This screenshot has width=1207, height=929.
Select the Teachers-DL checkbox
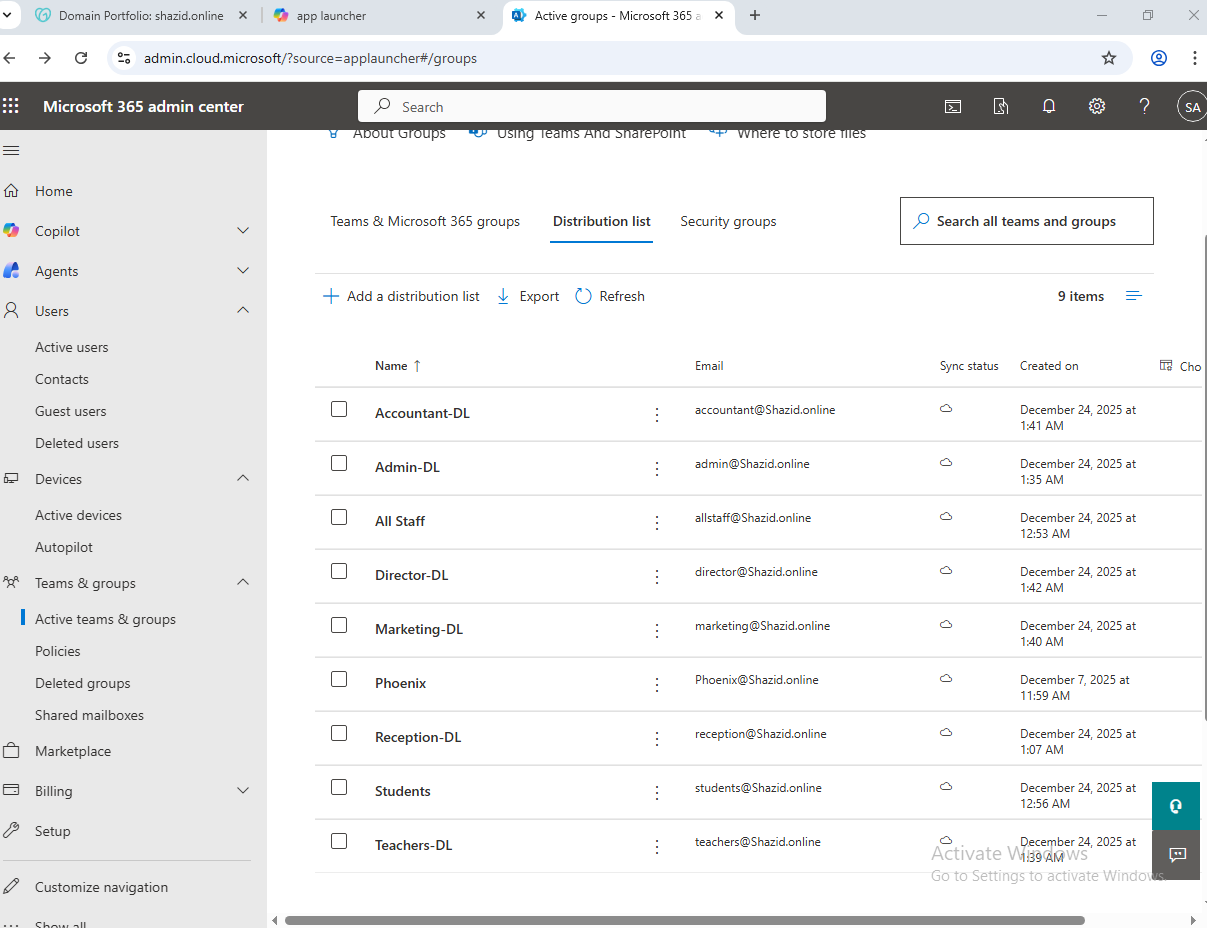[x=339, y=841]
